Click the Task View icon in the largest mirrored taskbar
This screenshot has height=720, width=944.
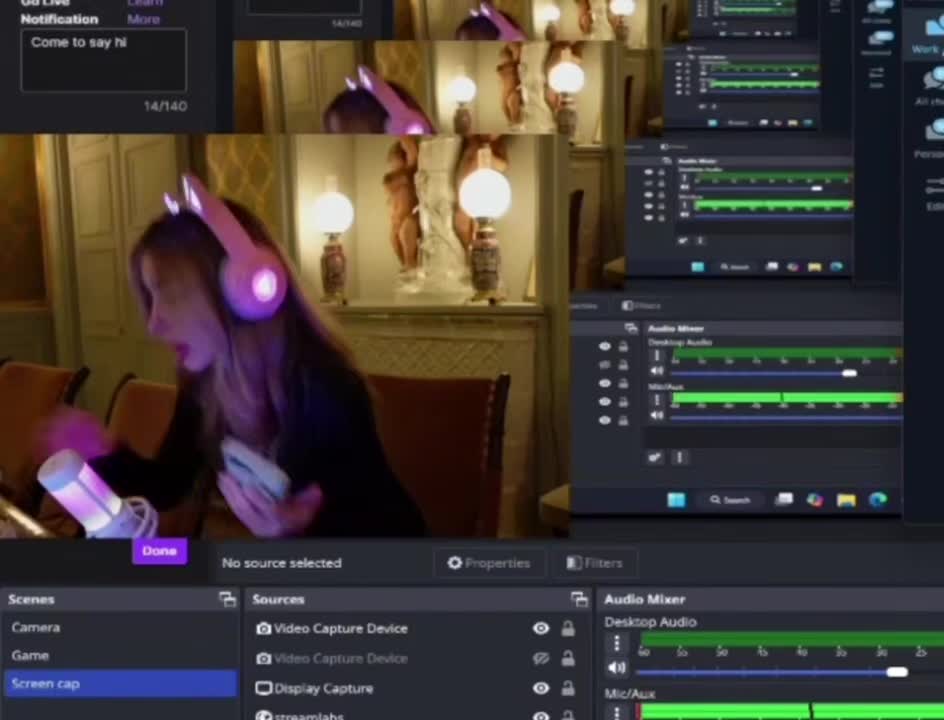tap(783, 499)
